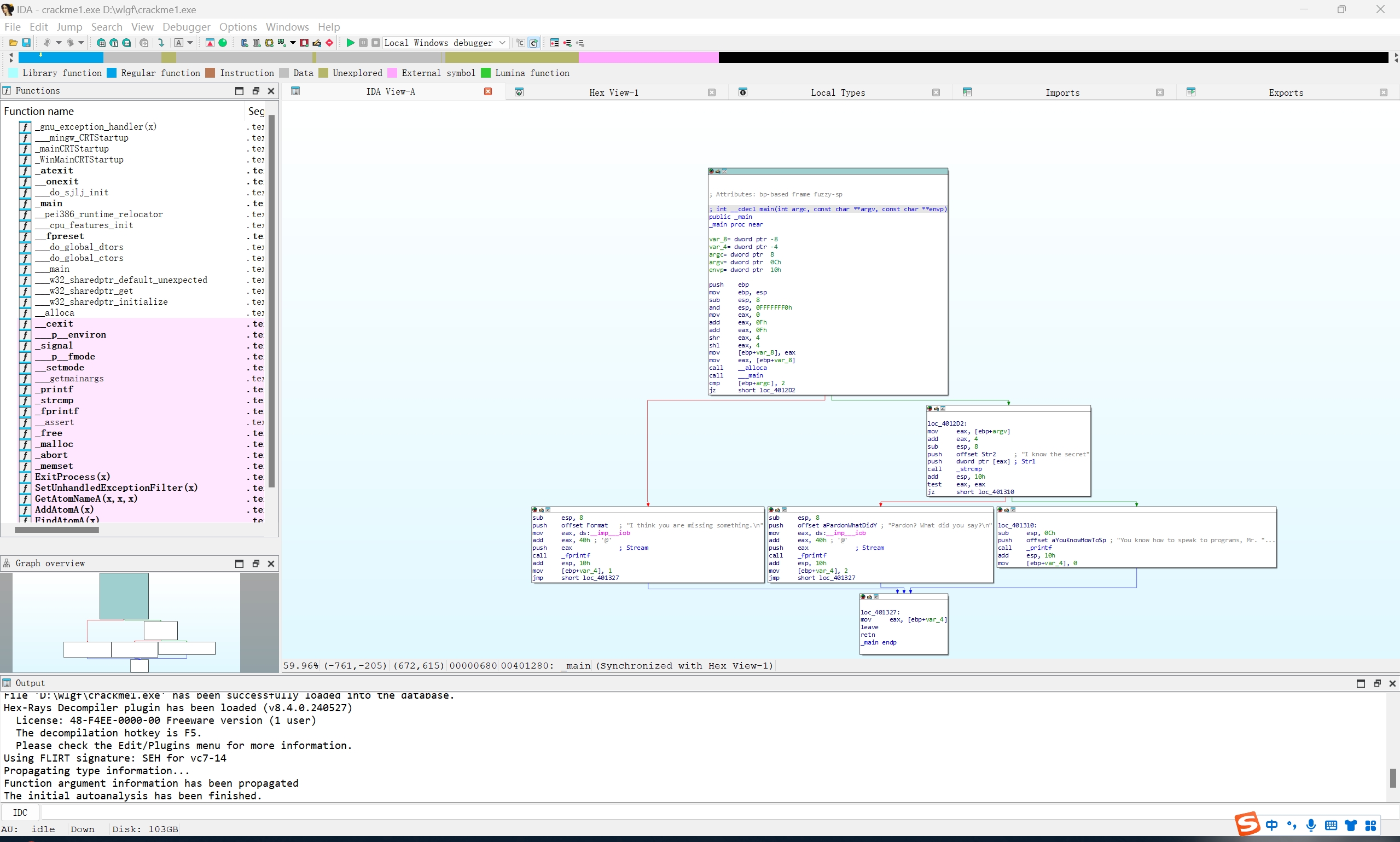1400x842 pixels.
Task: Click the Pause process toolbar button
Action: [x=363, y=43]
